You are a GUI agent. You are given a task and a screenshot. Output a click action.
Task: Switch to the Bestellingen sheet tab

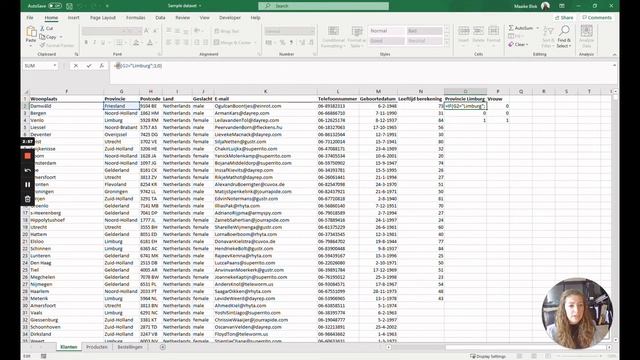click(130, 347)
